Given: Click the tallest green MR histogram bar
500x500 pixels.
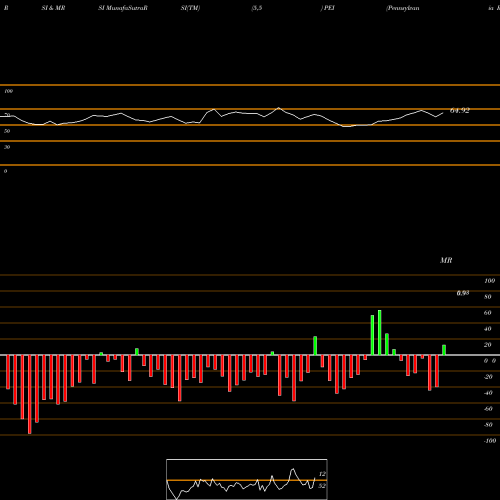Looking at the screenshot, I should click(379, 332).
